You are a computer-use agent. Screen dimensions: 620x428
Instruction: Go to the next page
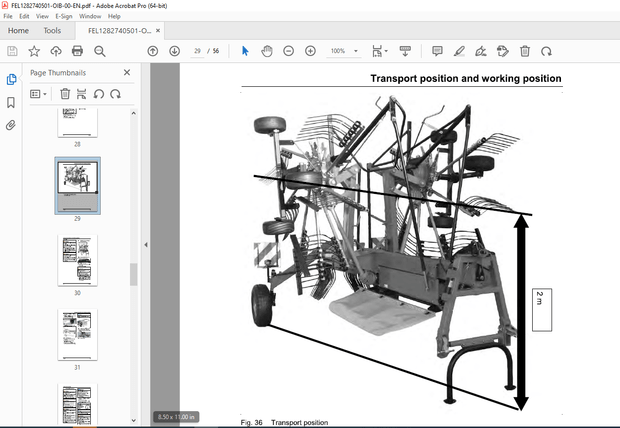pyautogui.click(x=174, y=51)
